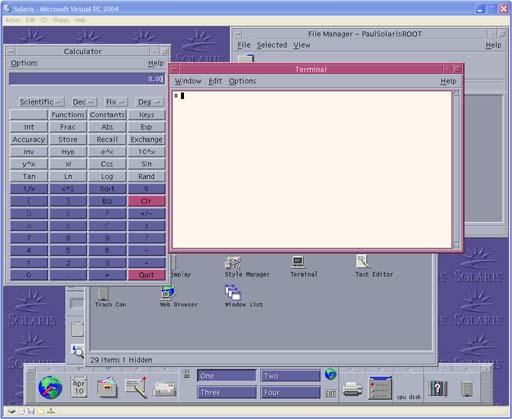The height and width of the screenshot is (419, 512).
Task: Open the File menu in File Manager
Action: (x=244, y=45)
